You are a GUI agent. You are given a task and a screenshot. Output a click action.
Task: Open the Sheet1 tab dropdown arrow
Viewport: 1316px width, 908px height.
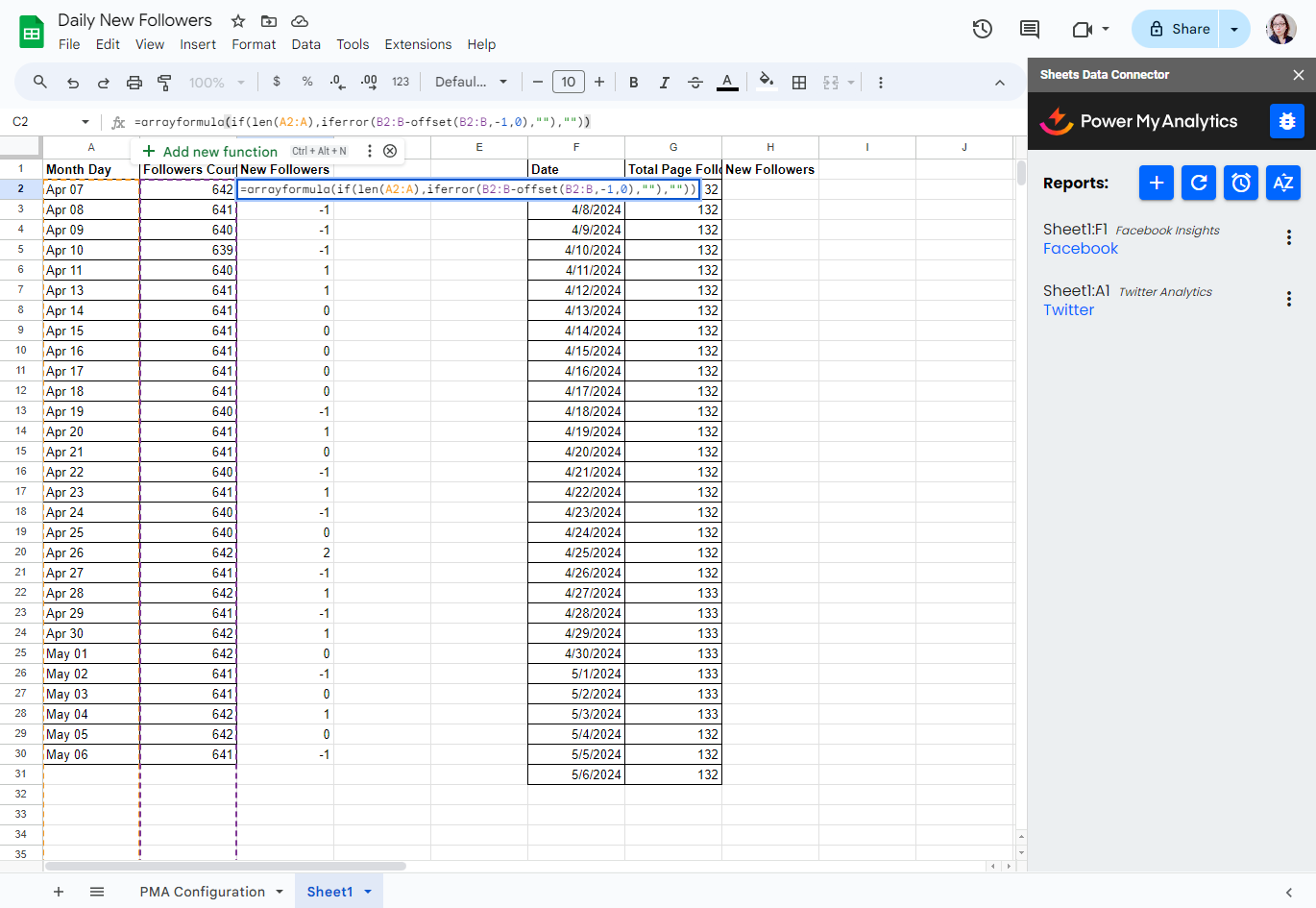[368, 892]
